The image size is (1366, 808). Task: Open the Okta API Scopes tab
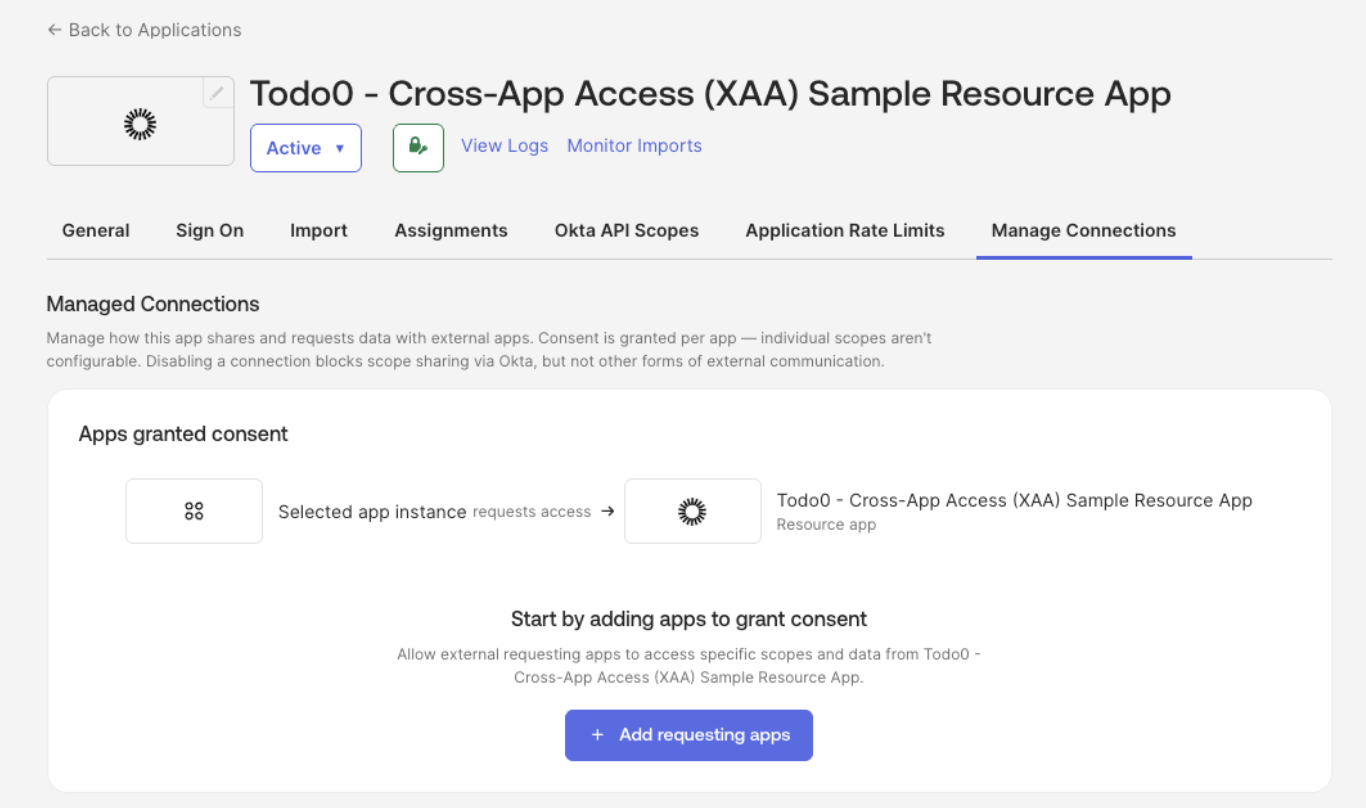coord(627,230)
